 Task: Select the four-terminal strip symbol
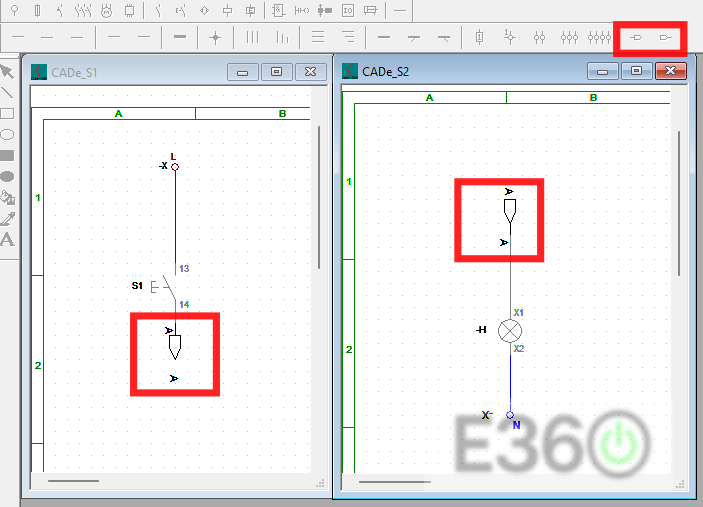click(599, 38)
